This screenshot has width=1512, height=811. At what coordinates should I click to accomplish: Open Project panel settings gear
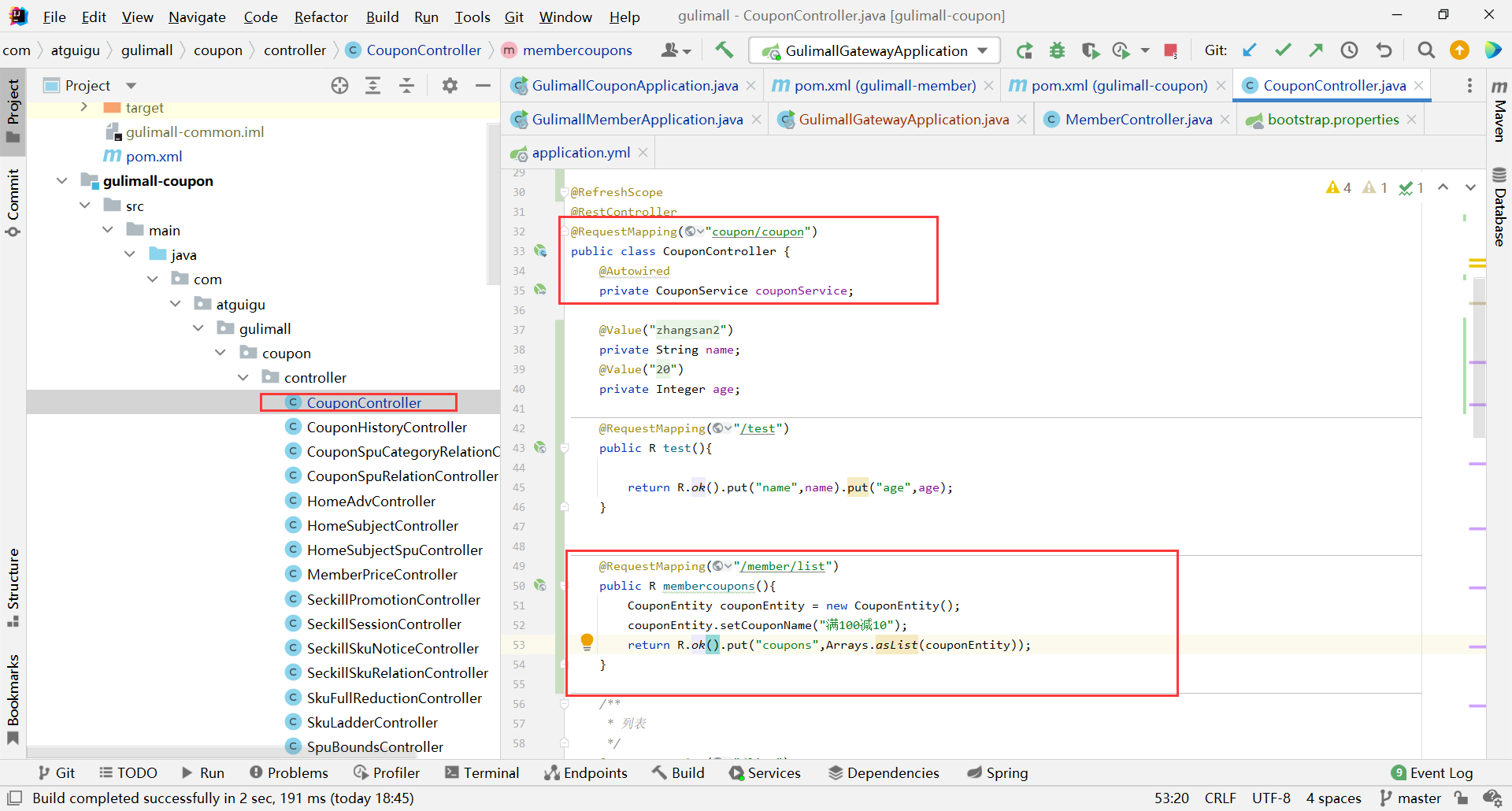pyautogui.click(x=450, y=86)
